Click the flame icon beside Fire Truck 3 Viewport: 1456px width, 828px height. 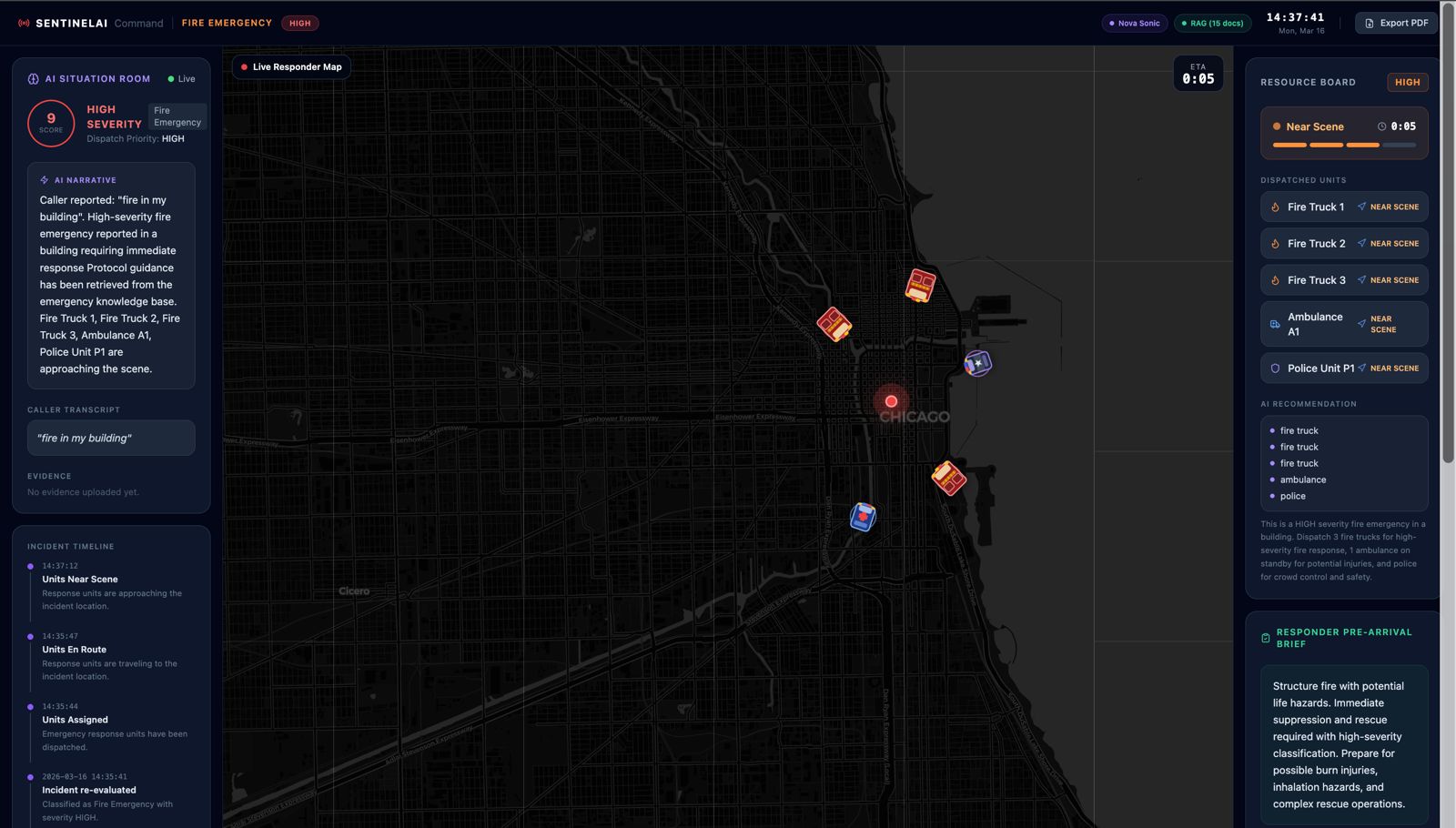click(x=1275, y=280)
